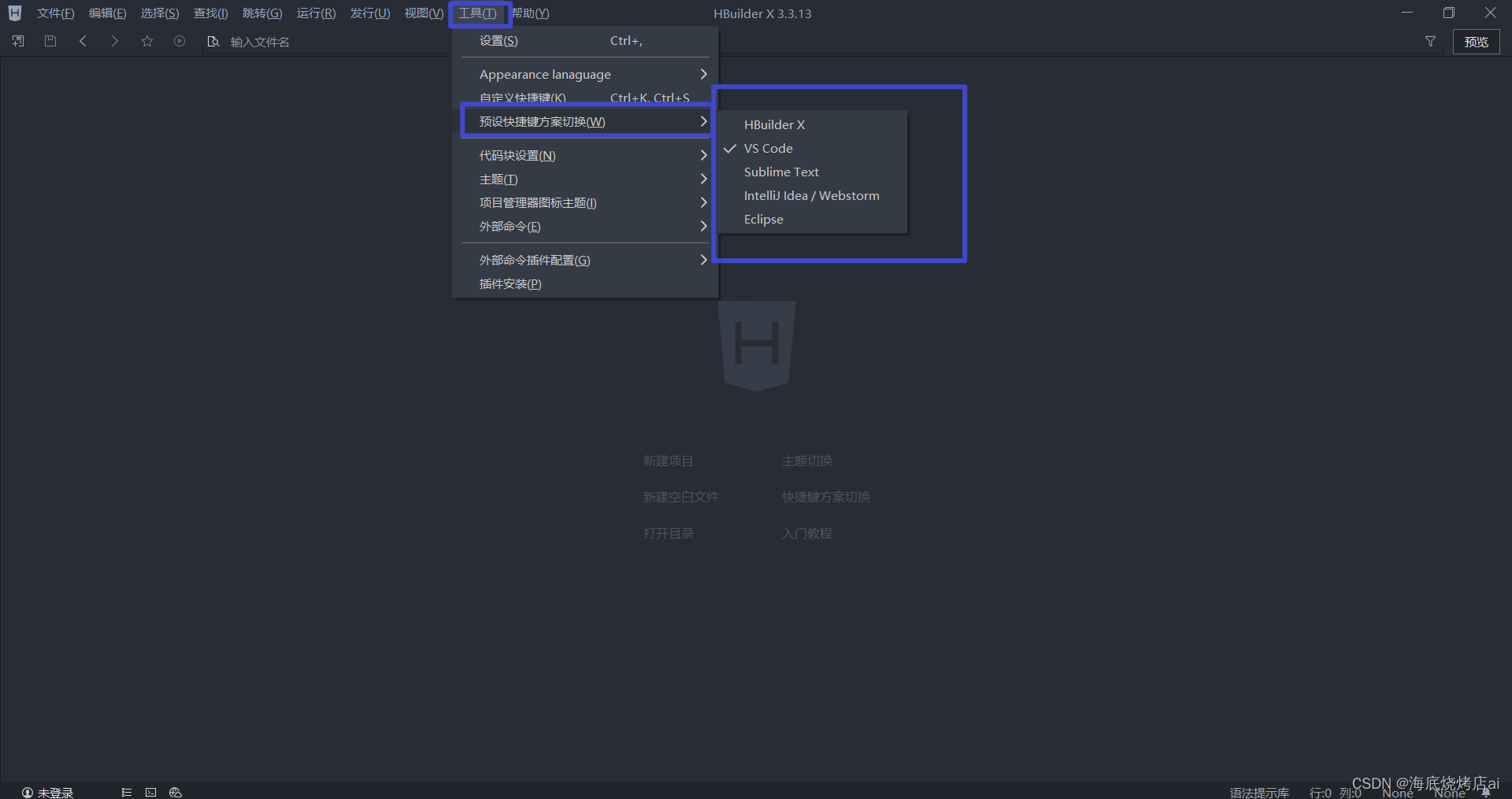
Task: Click the not-logged-in user icon
Action: pyautogui.click(x=28, y=793)
